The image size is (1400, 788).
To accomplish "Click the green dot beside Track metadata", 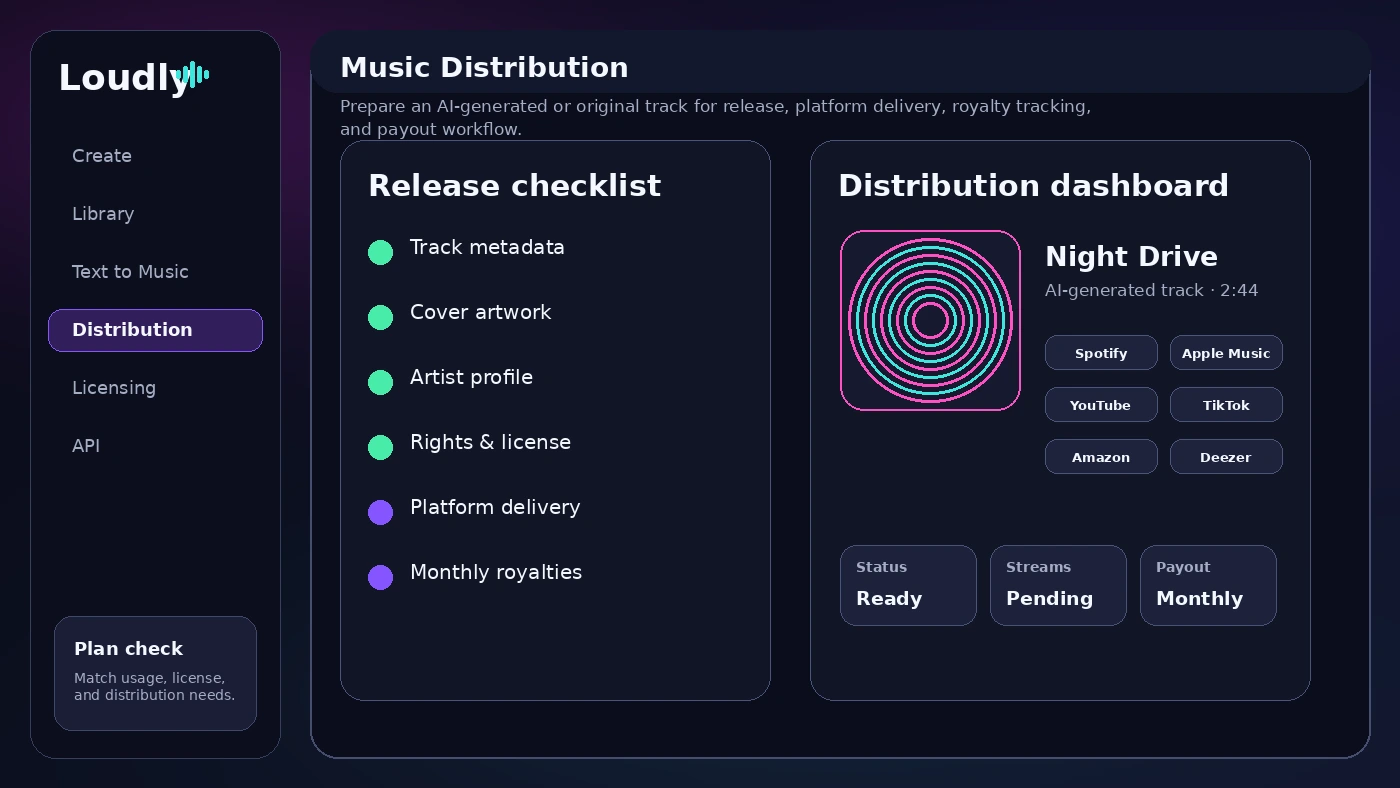I will pos(380,252).
